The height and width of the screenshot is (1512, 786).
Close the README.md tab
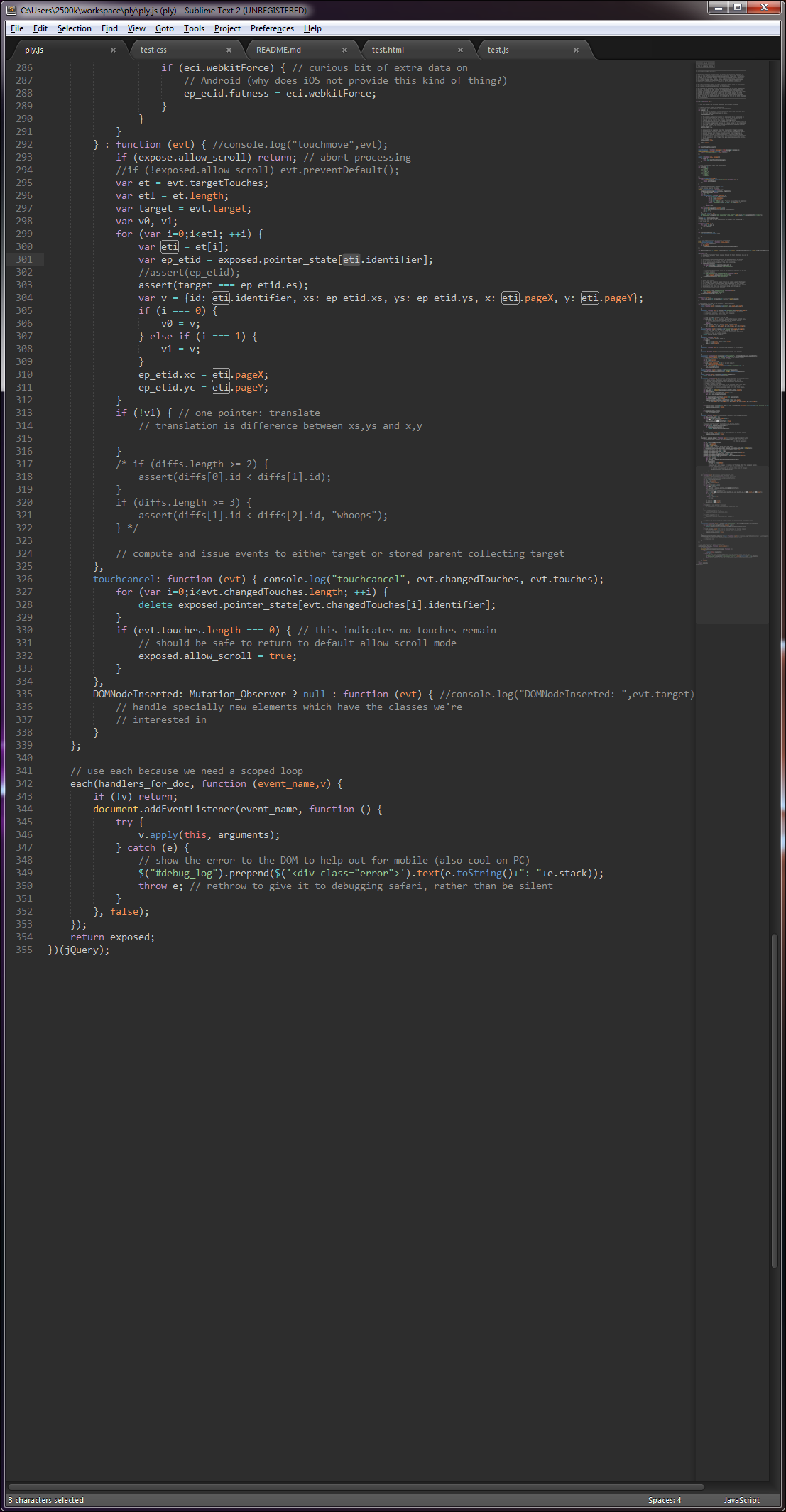click(x=344, y=50)
